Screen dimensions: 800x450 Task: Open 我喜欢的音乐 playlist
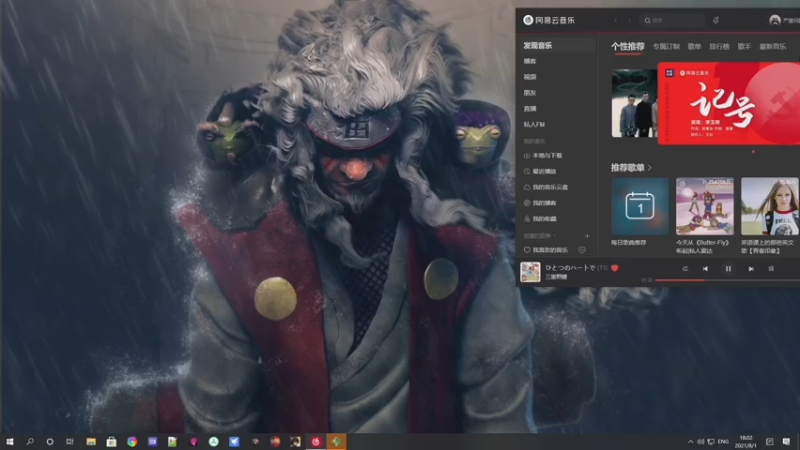[x=546, y=250]
